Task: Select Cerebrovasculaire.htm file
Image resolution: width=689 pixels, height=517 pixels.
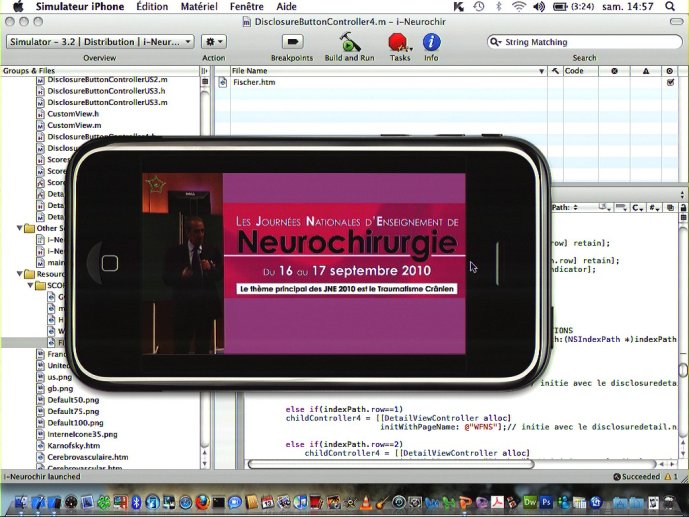Action: (88, 457)
